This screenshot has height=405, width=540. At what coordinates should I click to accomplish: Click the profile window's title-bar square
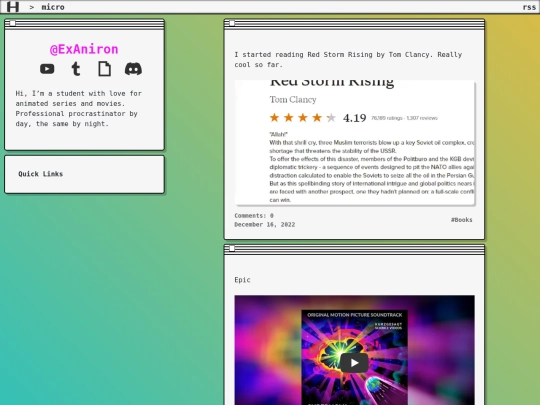point(13,23)
